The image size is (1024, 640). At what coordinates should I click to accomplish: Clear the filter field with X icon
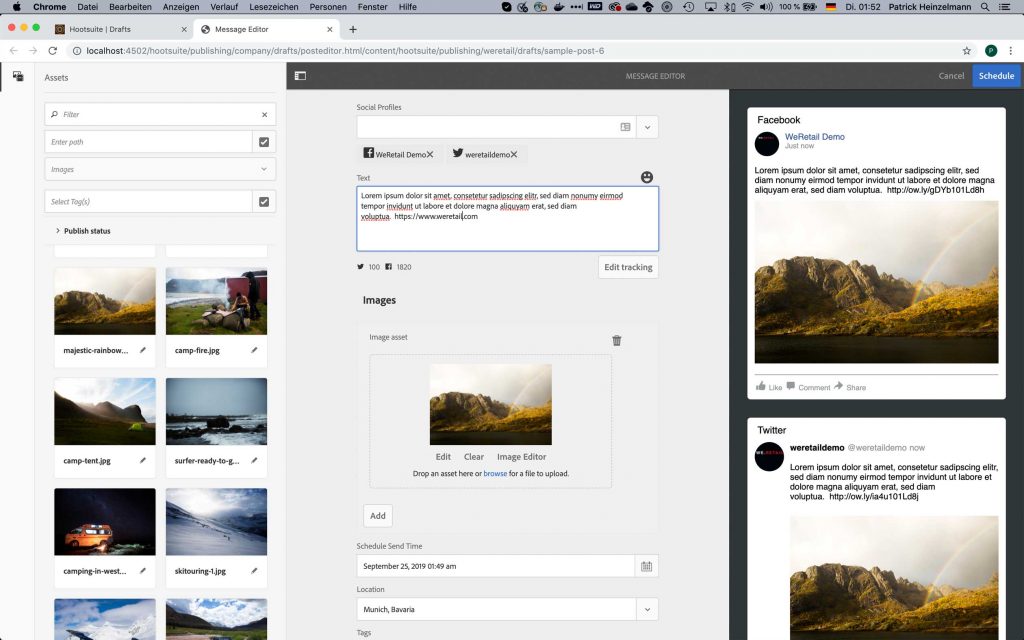pos(264,115)
